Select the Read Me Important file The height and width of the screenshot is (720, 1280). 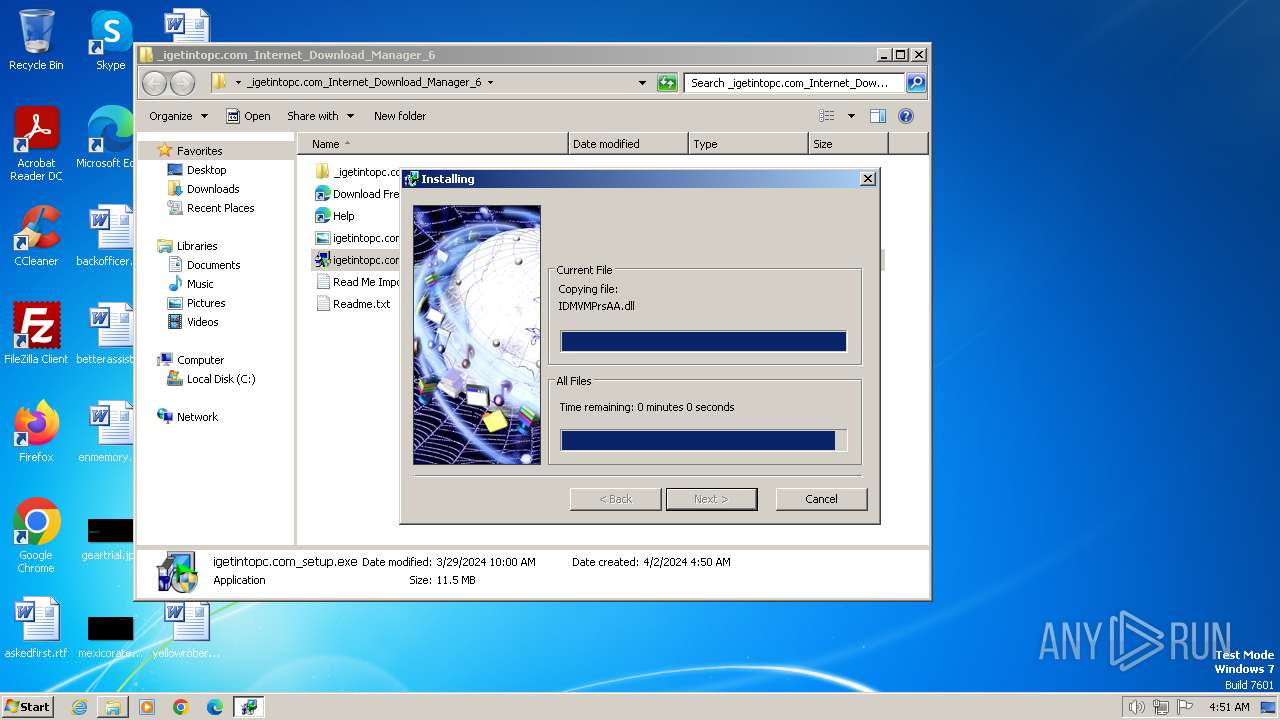pyautogui.click(x=357, y=282)
